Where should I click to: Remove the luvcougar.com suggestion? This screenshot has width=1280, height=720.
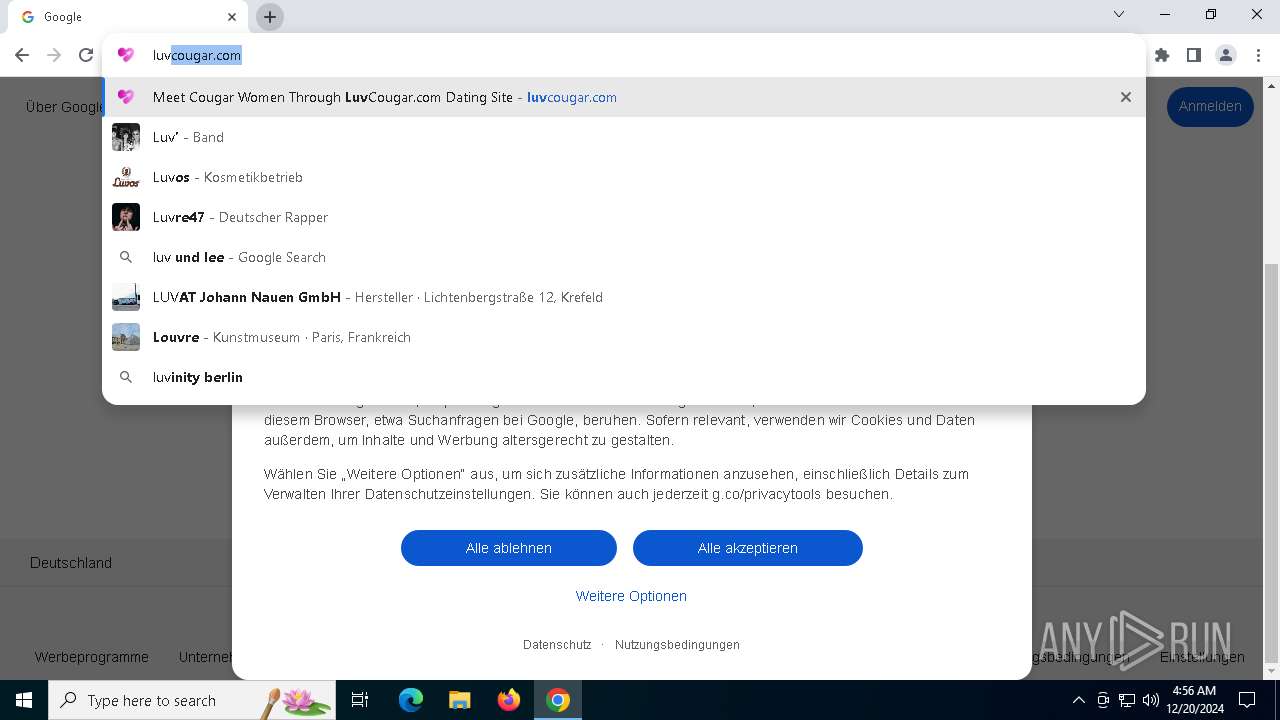(1126, 97)
